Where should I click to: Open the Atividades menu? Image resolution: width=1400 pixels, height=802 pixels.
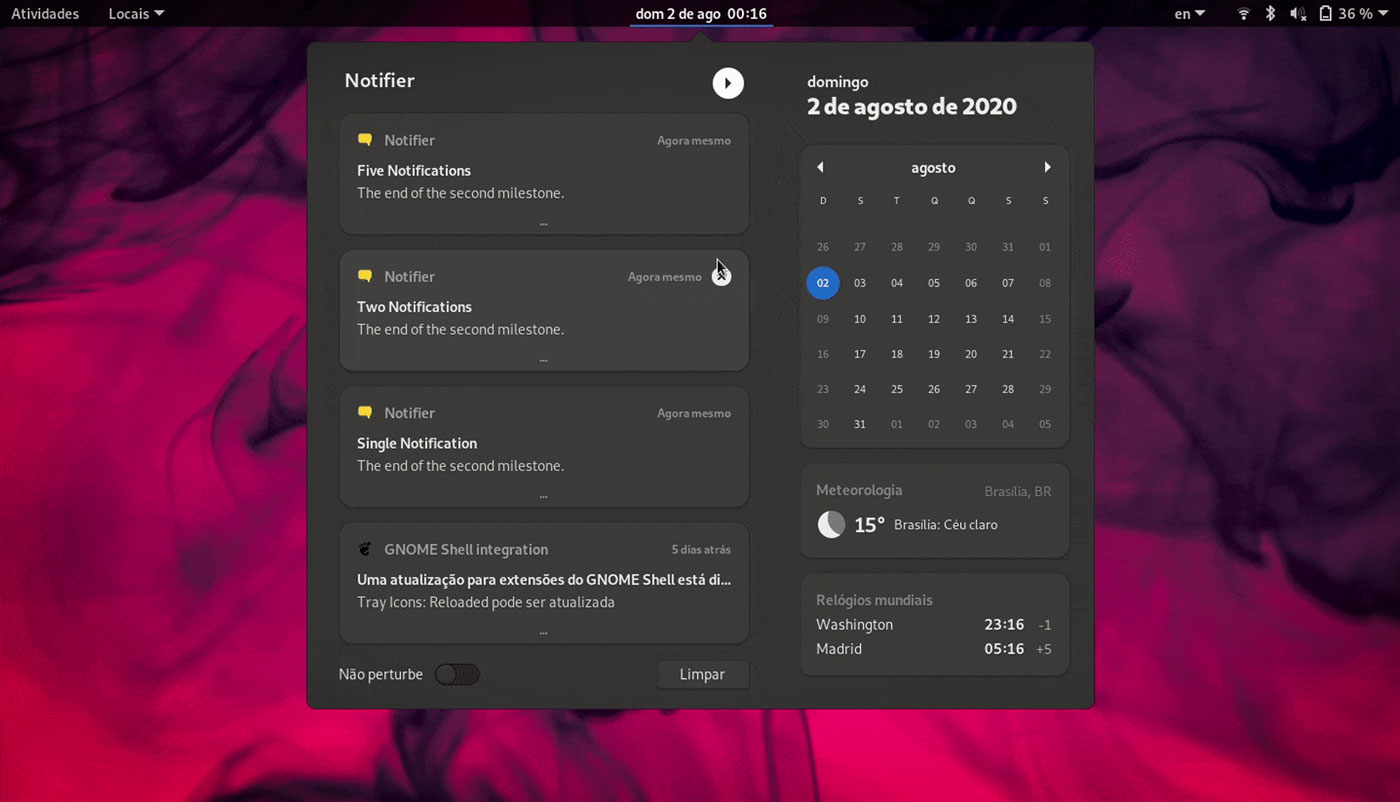click(x=44, y=13)
